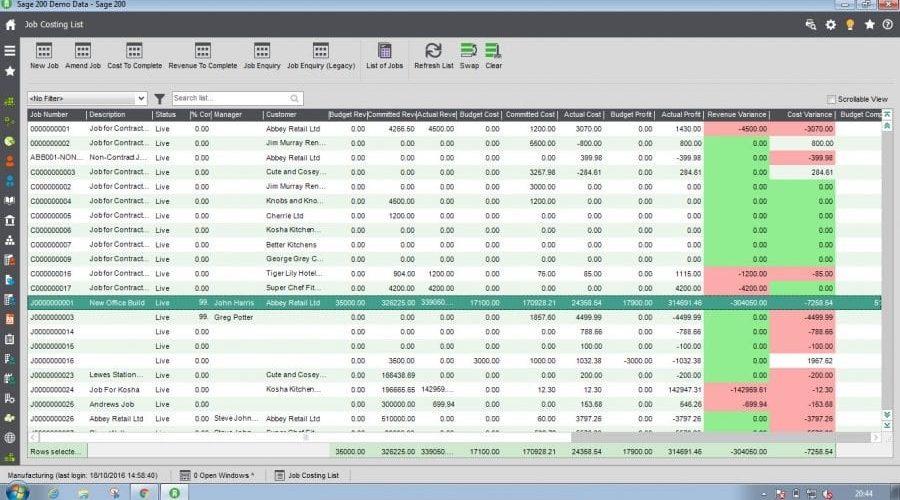Refresh the job costing list
Viewport: 900px width, 500px height.
[x=433, y=56]
